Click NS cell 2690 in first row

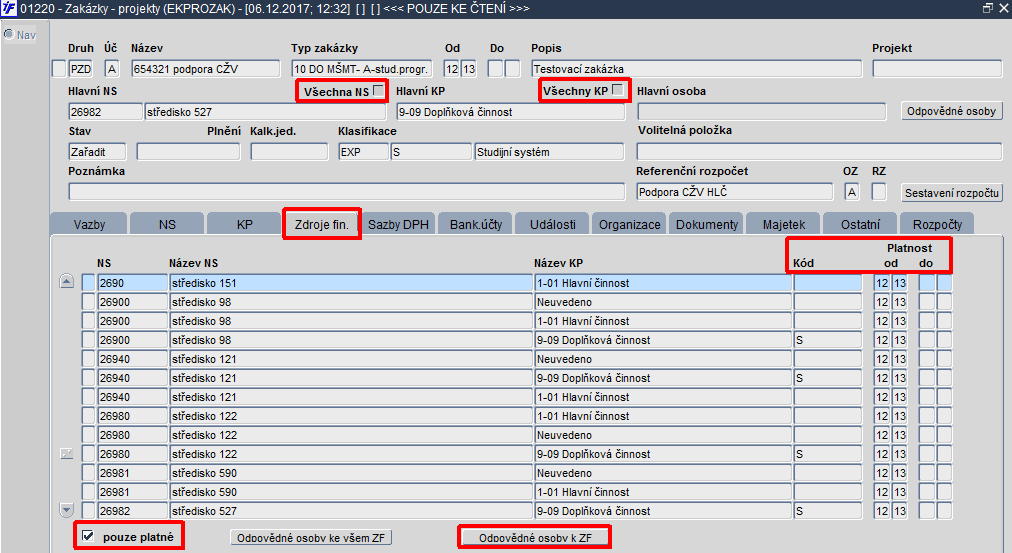[x=132, y=283]
